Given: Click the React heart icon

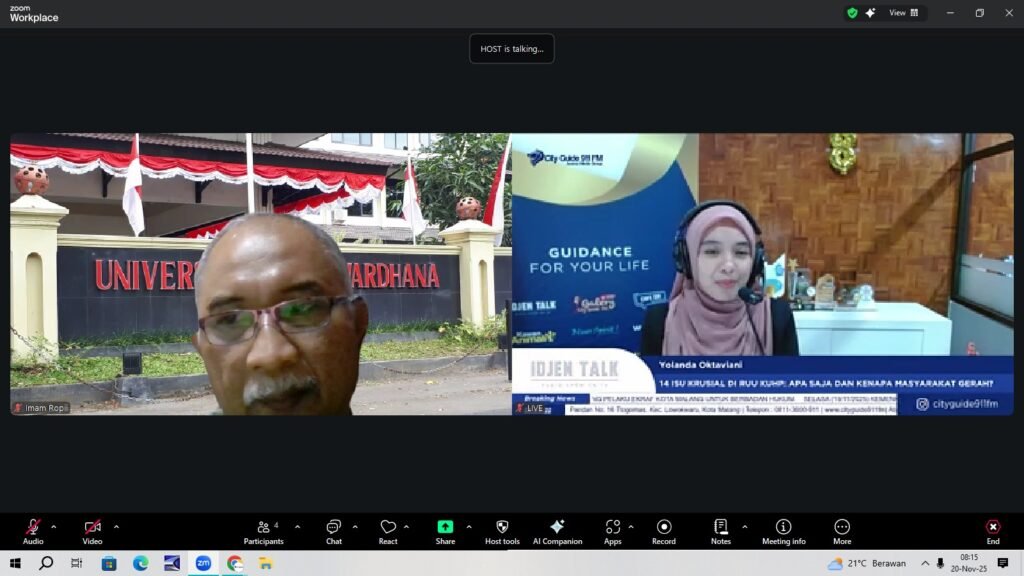Looking at the screenshot, I should (x=388, y=528).
